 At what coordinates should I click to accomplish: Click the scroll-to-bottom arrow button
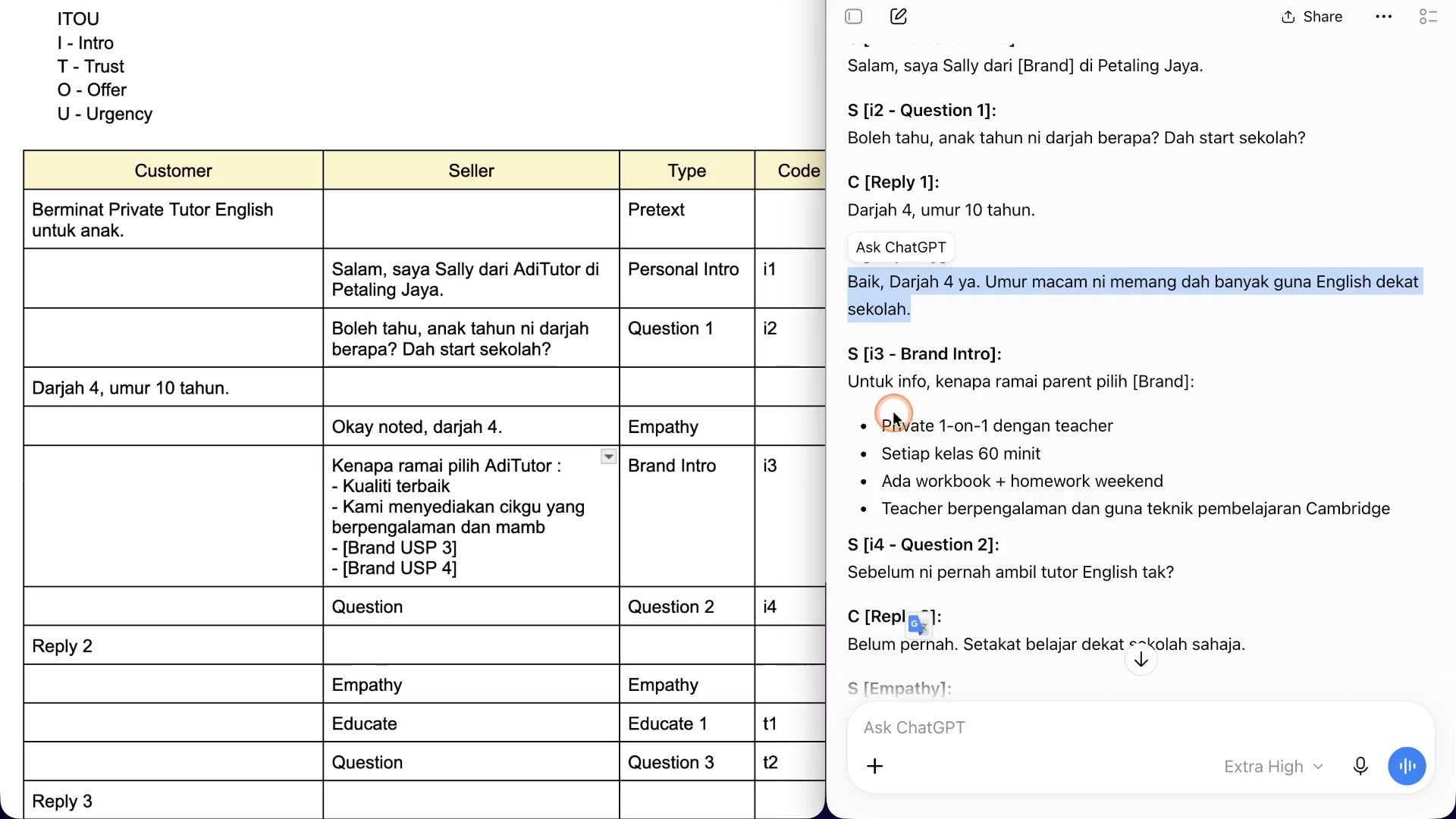tap(1141, 660)
